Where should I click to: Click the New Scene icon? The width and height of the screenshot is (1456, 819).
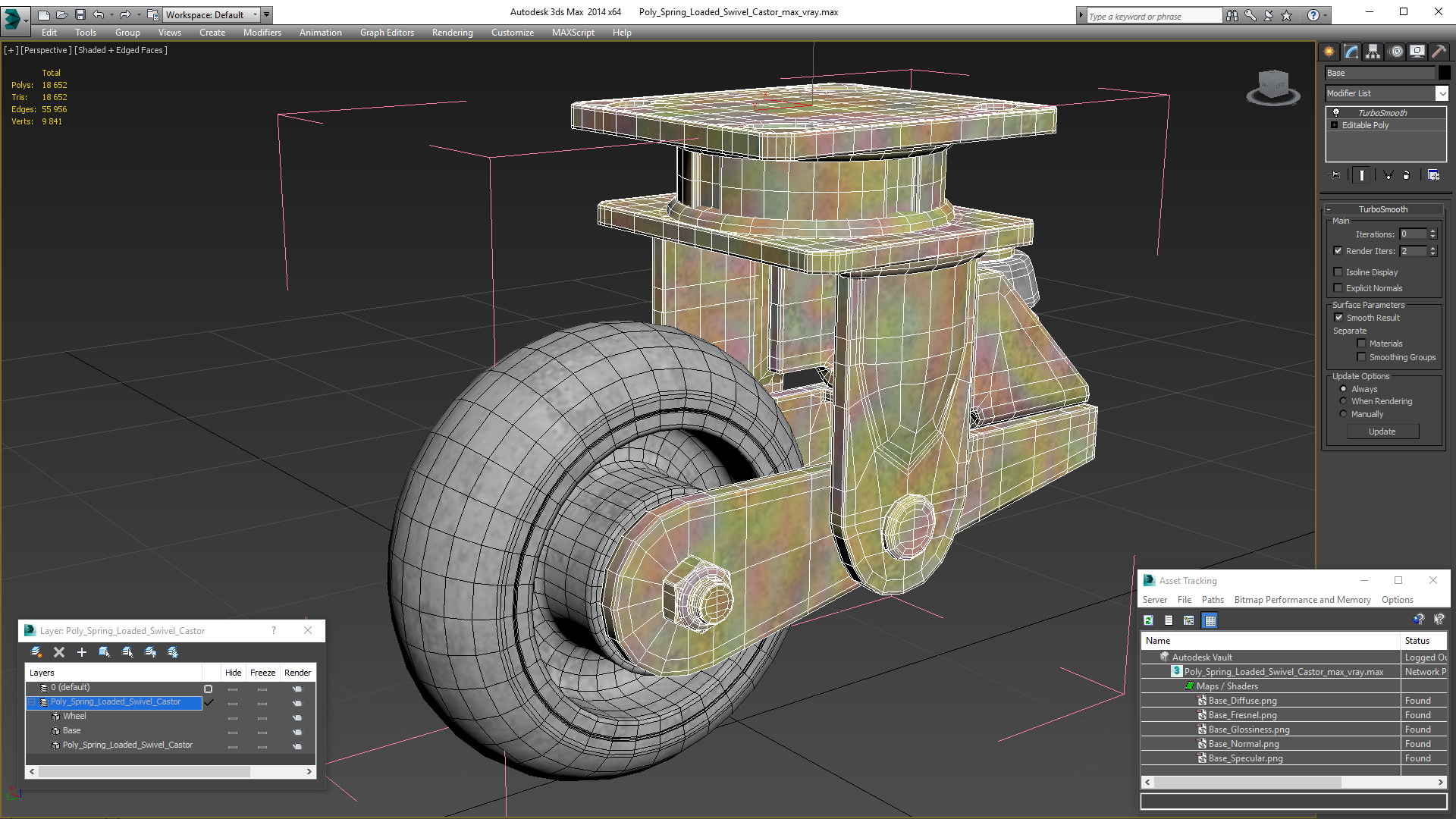[x=44, y=14]
